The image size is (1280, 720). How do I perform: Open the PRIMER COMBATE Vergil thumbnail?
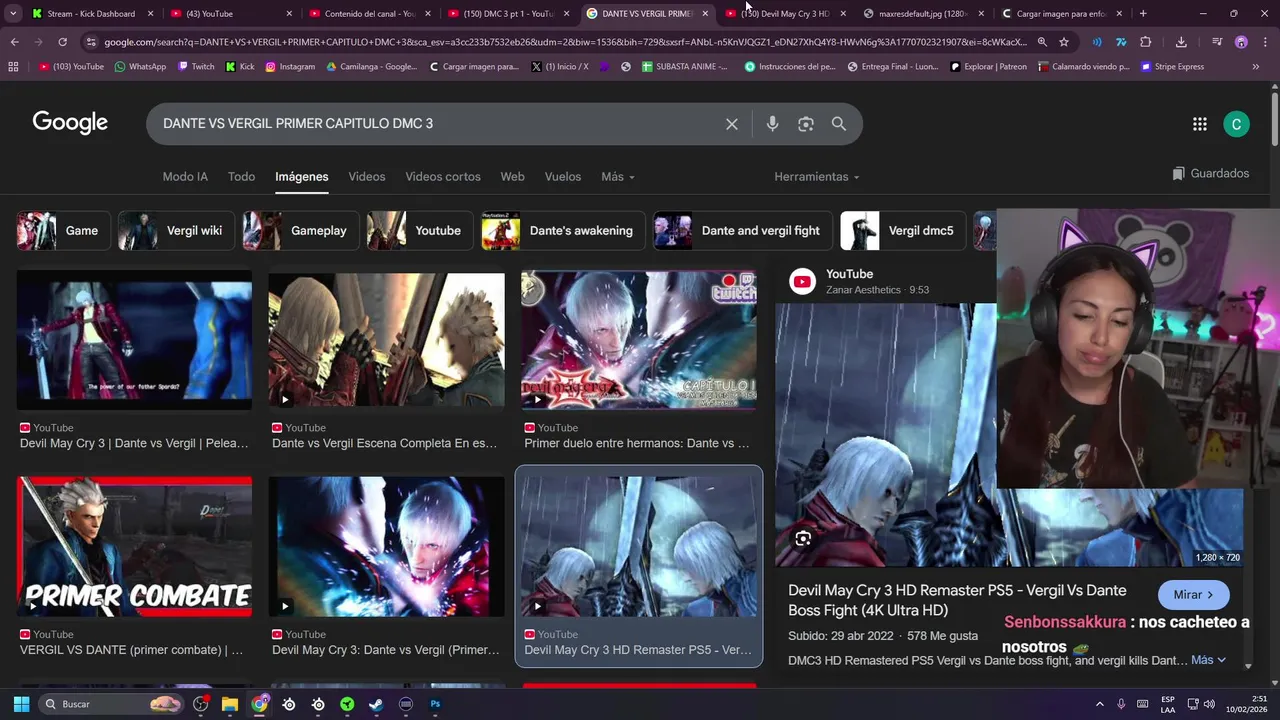click(135, 546)
